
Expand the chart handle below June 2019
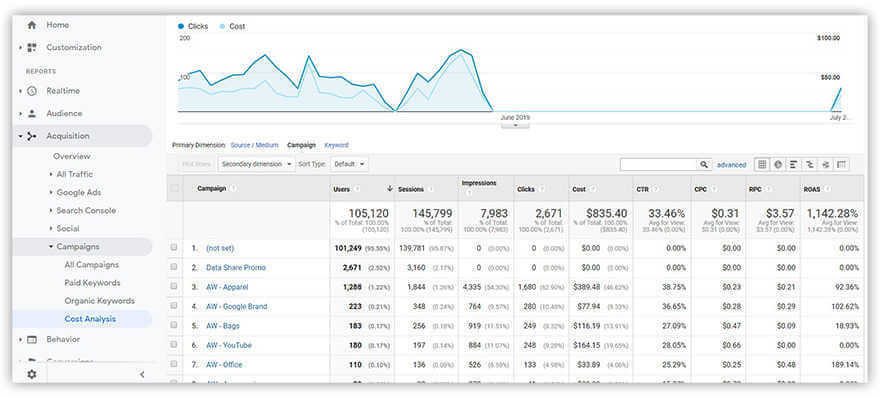515,126
